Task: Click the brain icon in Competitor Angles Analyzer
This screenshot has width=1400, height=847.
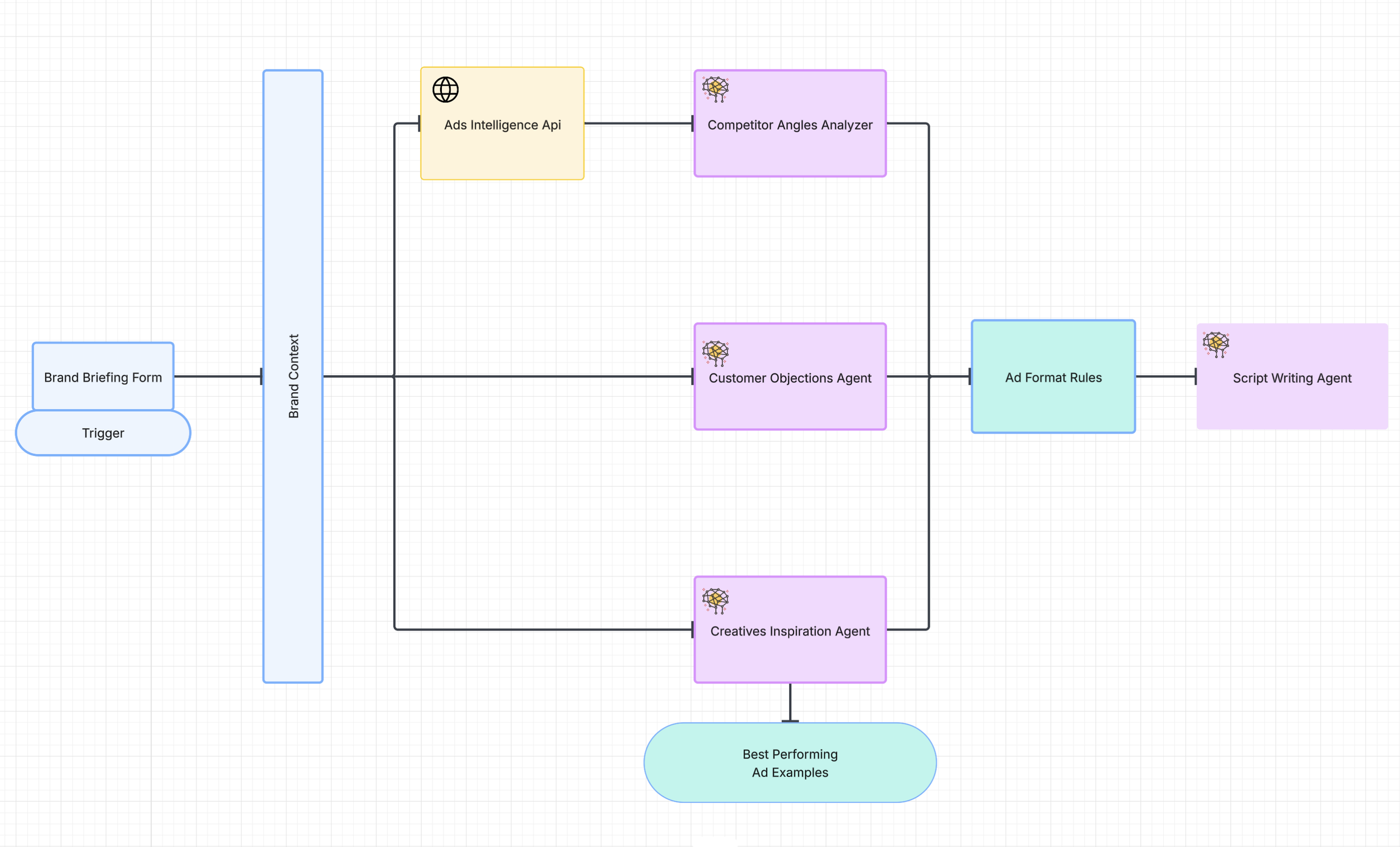Action: click(x=715, y=89)
